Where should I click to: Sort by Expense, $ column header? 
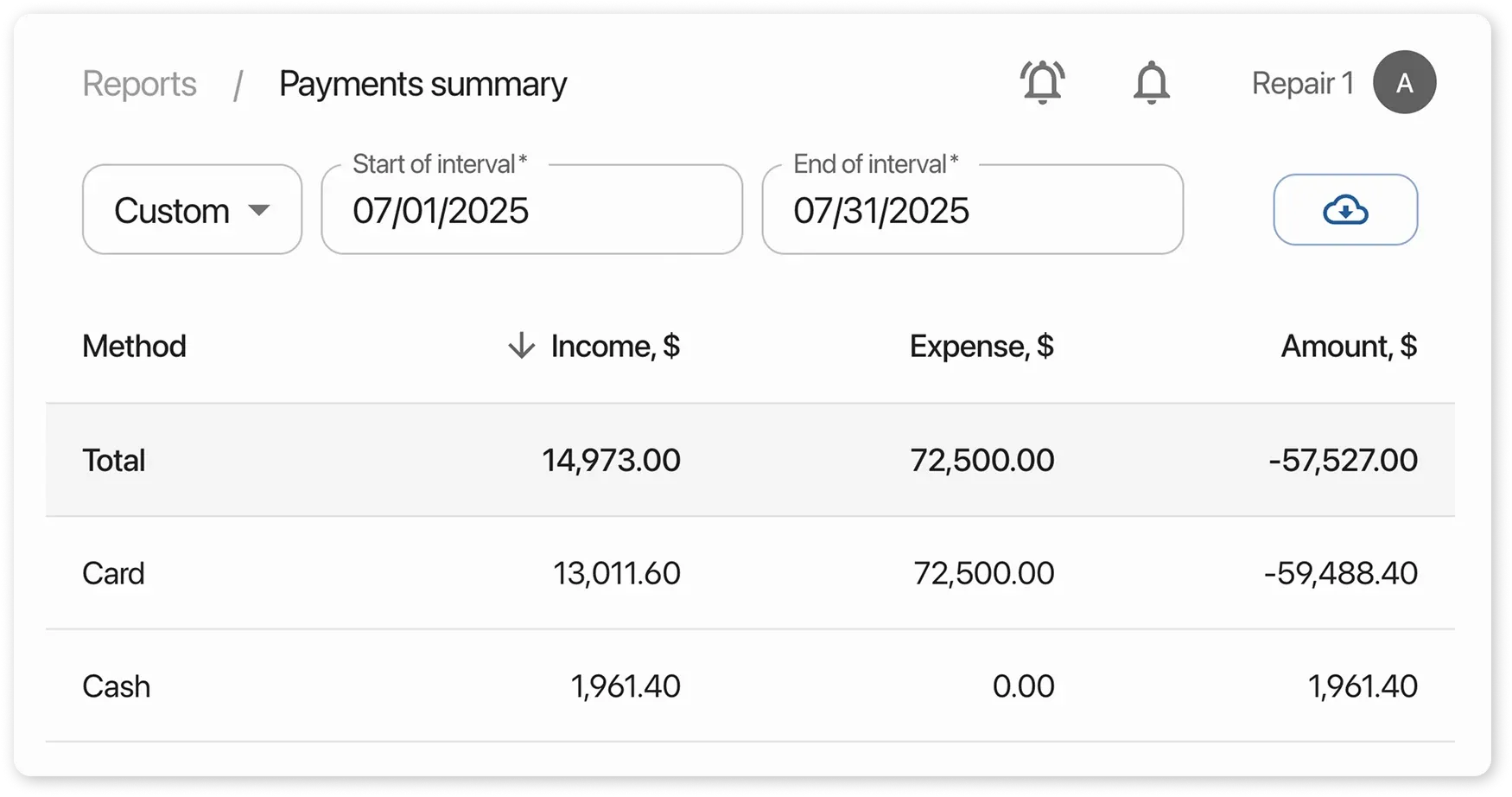[x=982, y=346]
